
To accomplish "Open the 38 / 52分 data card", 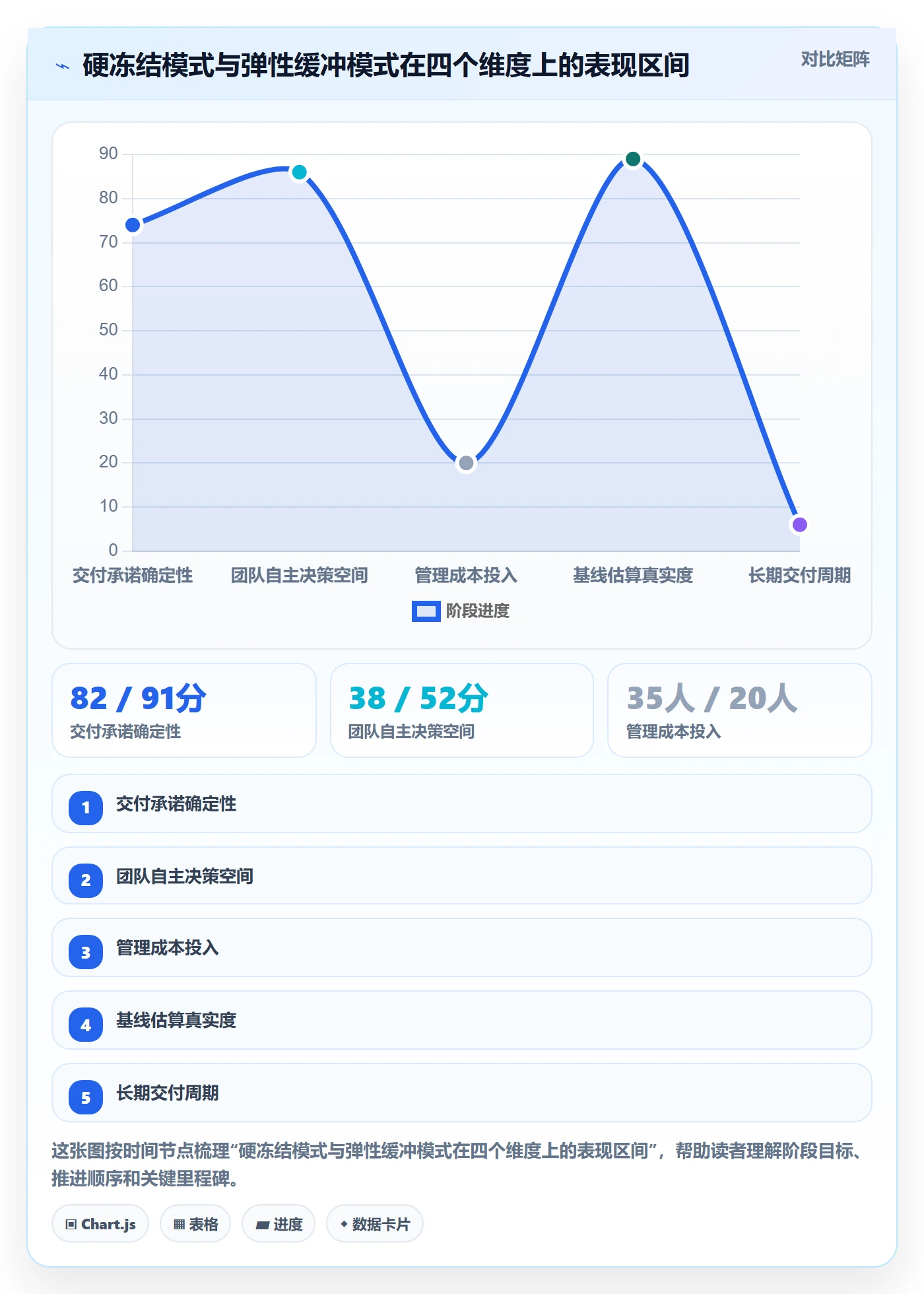I will click(462, 710).
